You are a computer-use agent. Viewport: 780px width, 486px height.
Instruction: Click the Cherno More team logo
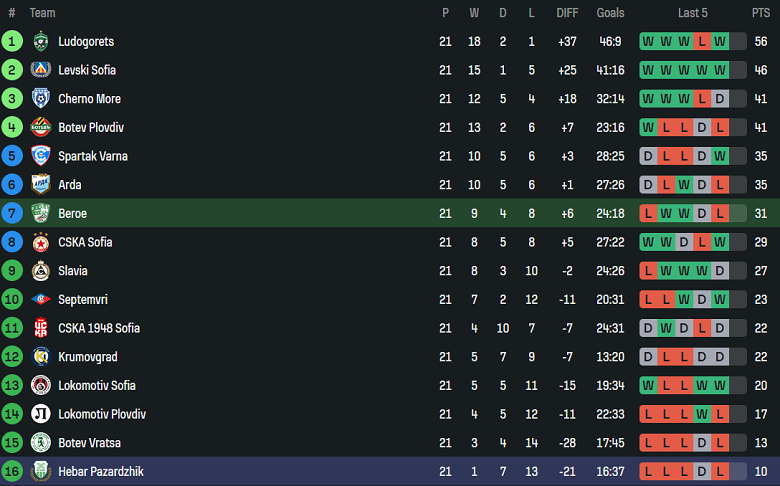tap(41, 99)
